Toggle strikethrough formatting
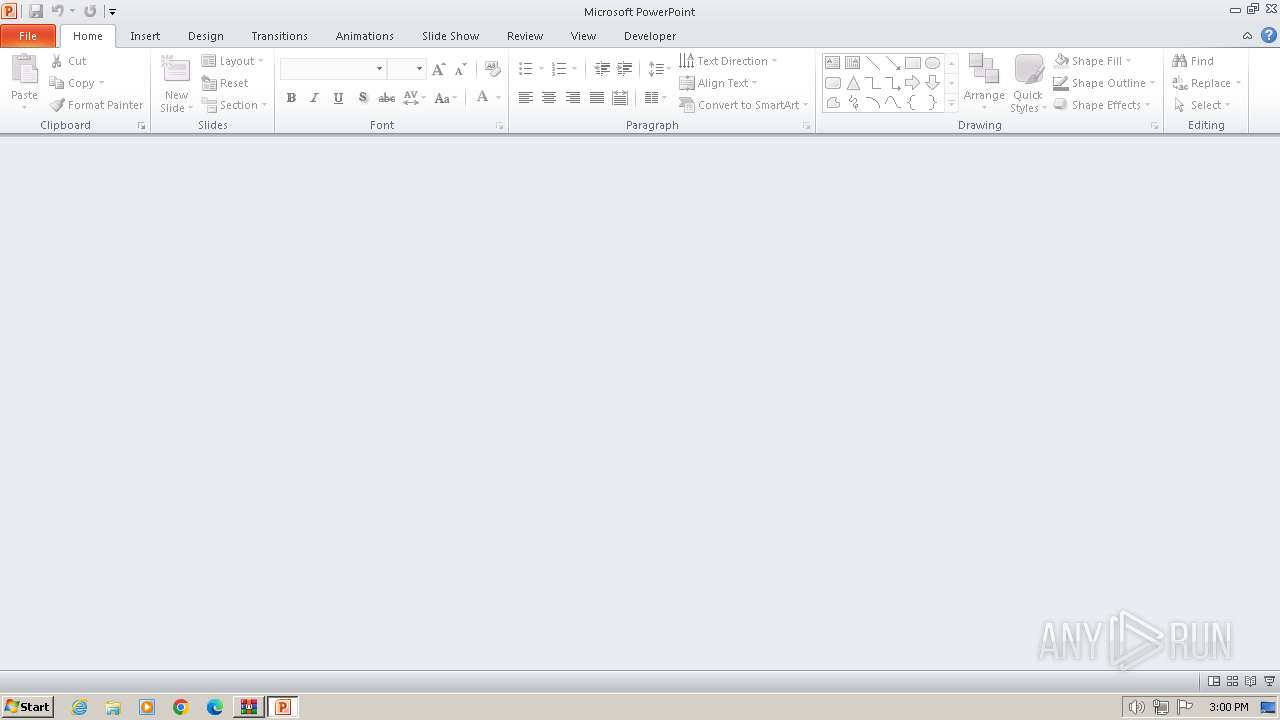Image resolution: width=1280 pixels, height=720 pixels. click(386, 98)
